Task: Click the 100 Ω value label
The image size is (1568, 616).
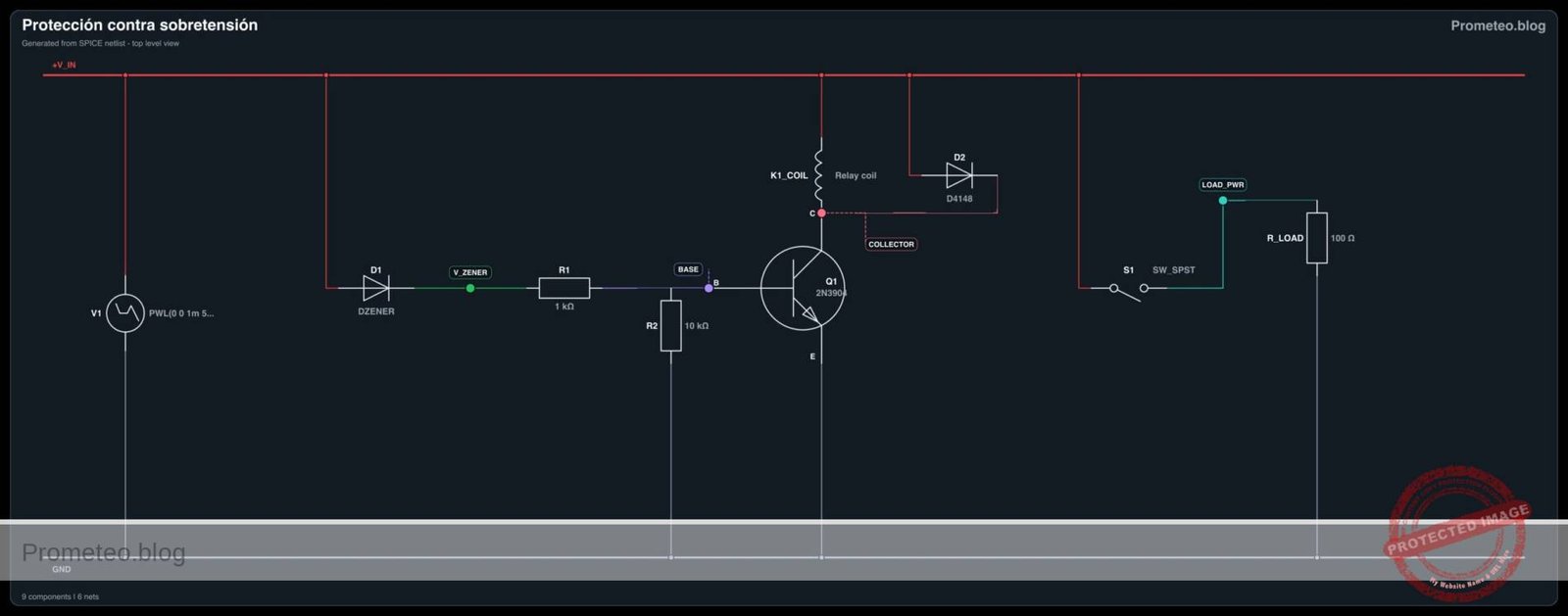Action: point(1343,238)
